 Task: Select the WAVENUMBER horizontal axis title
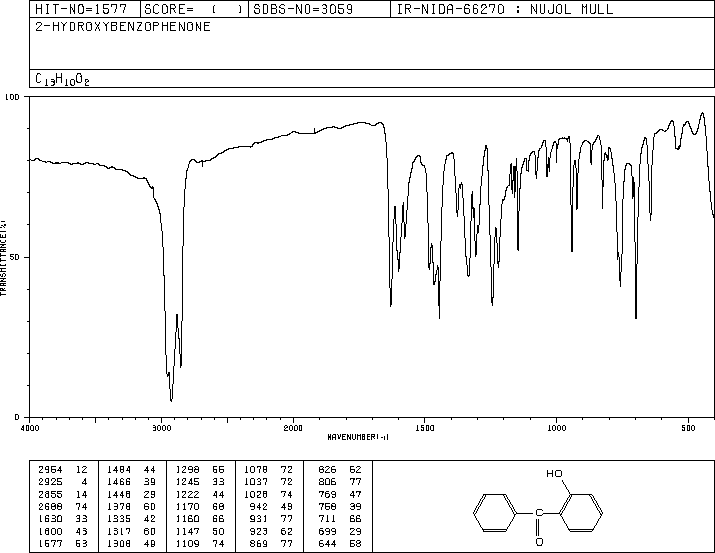pos(358,437)
